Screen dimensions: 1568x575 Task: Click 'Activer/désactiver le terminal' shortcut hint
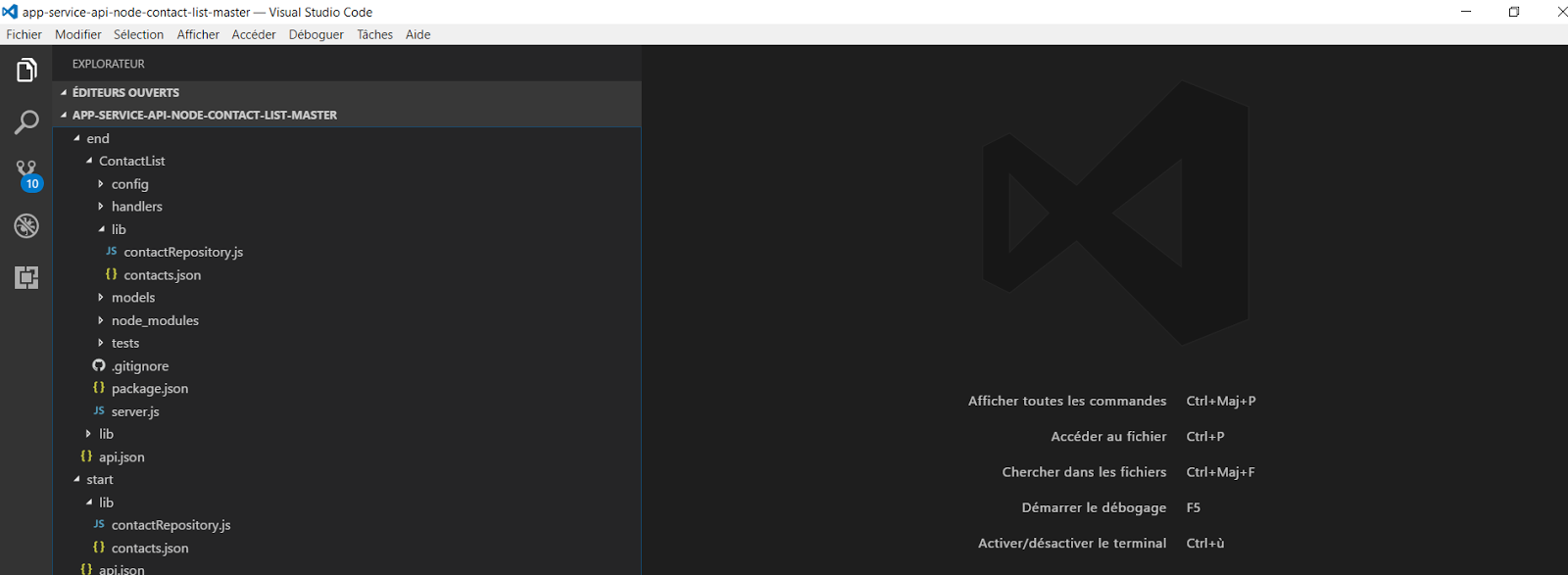click(x=1072, y=543)
